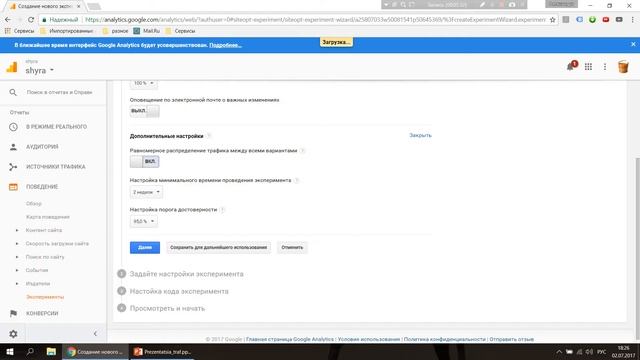Expand Скорость загрузки сайта submenu
The height and width of the screenshot is (360, 640).
(17, 244)
